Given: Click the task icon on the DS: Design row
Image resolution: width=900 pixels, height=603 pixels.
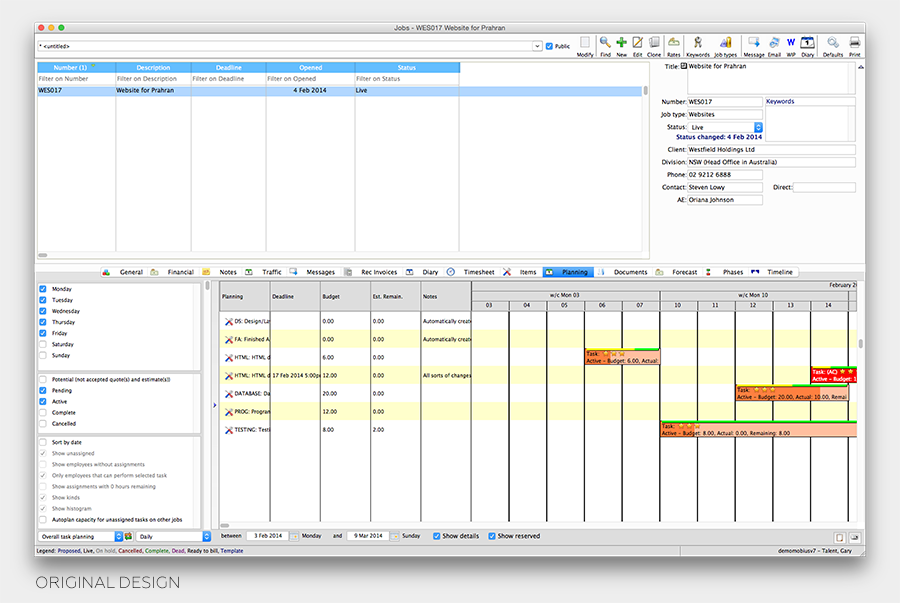Looking at the screenshot, I should tap(228, 321).
